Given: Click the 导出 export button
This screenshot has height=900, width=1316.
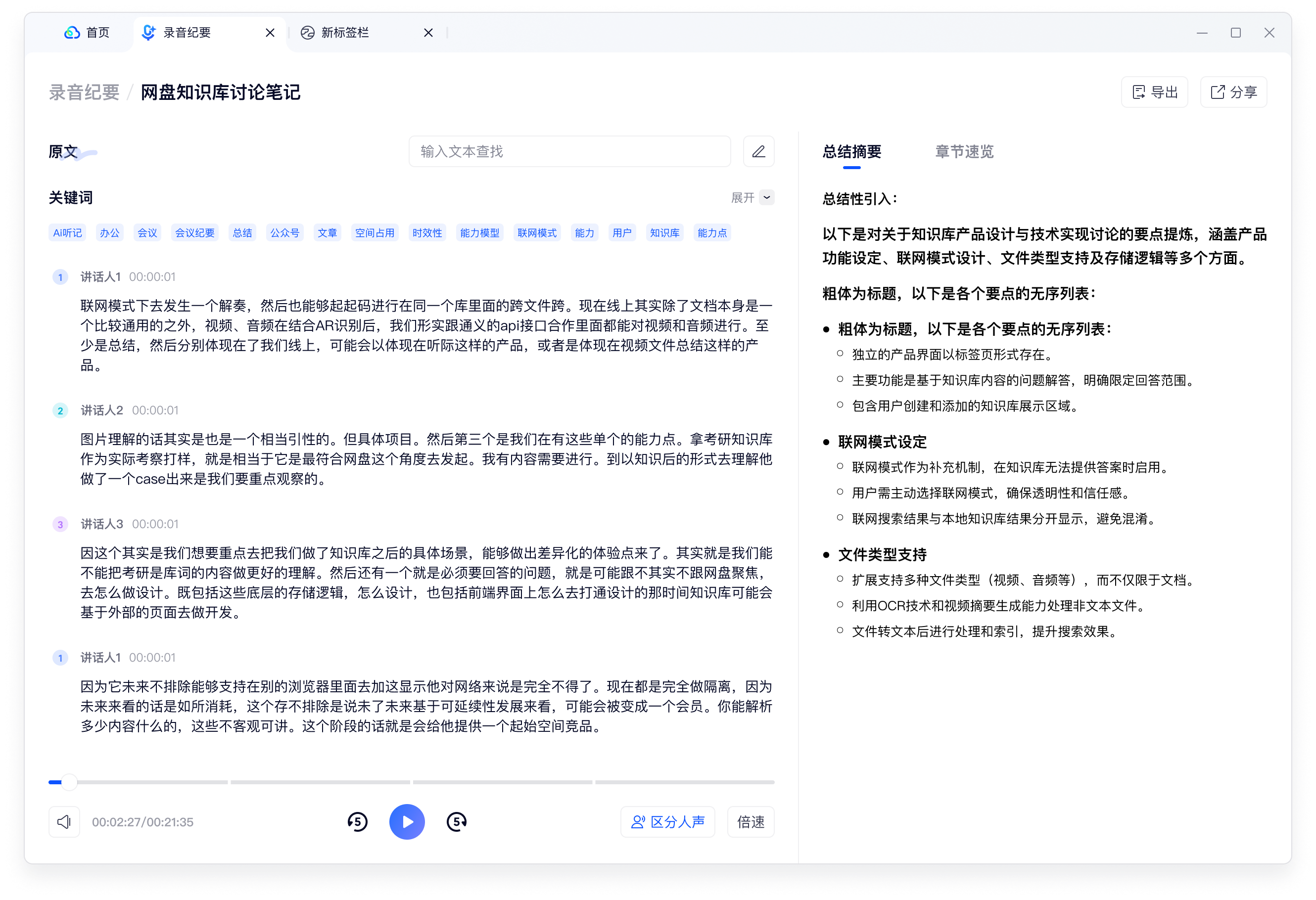Looking at the screenshot, I should coord(1154,92).
